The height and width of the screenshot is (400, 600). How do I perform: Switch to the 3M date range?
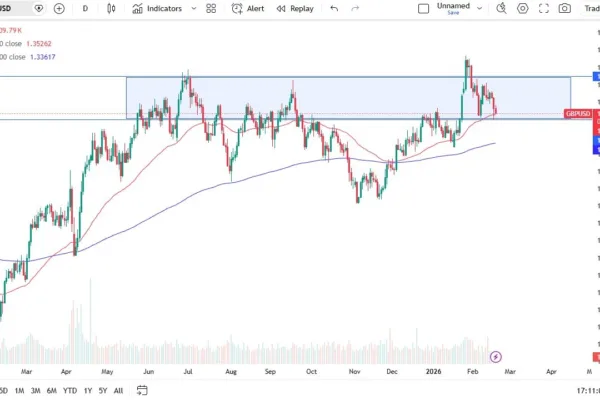coord(35,390)
